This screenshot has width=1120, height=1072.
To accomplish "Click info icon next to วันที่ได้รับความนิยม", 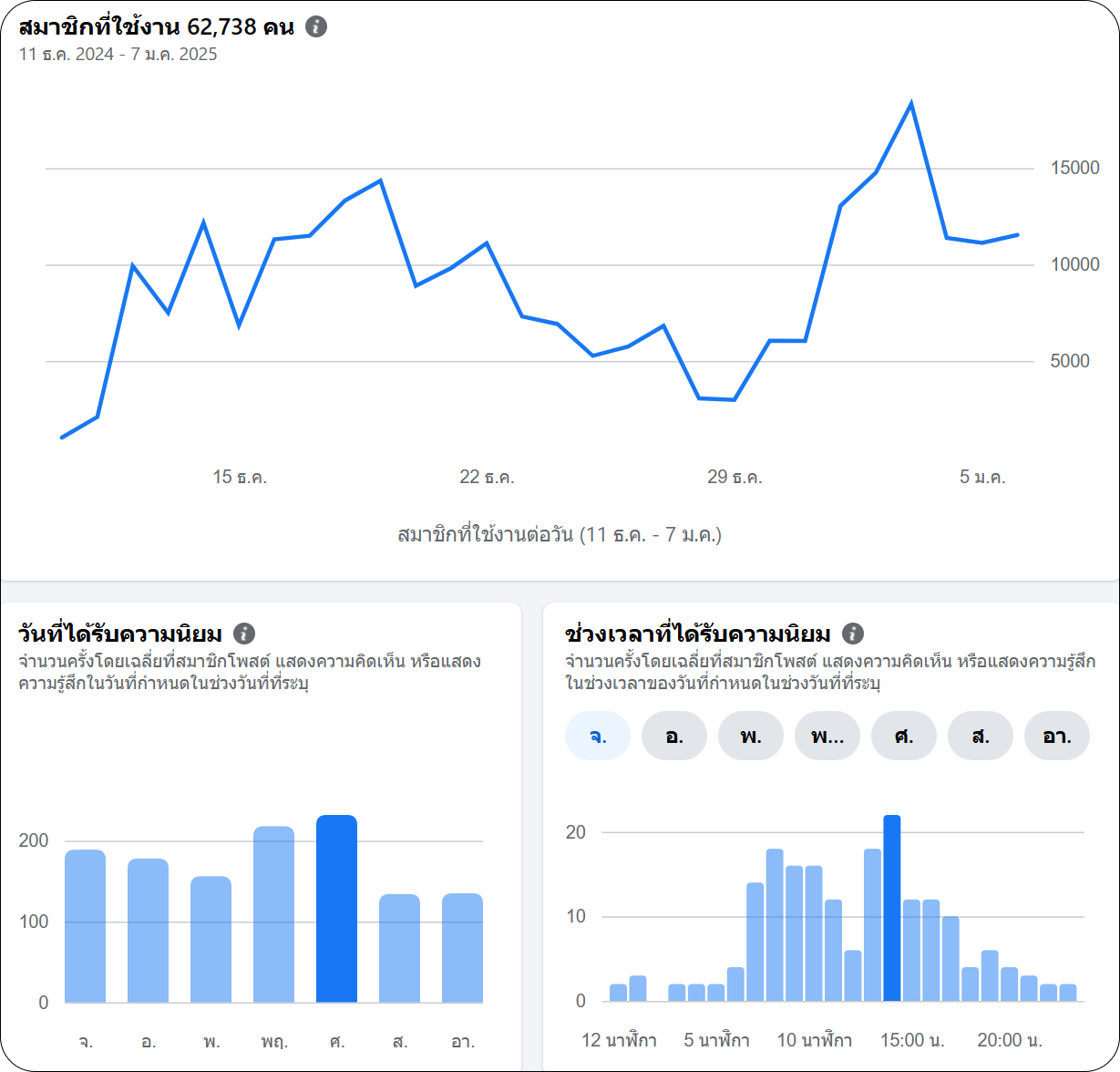I will click(243, 634).
